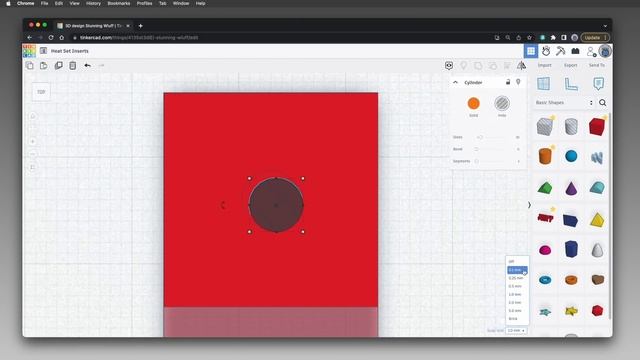Open the Snap Grid dropdown
Screen dimensions: 640x360
(x=516, y=331)
